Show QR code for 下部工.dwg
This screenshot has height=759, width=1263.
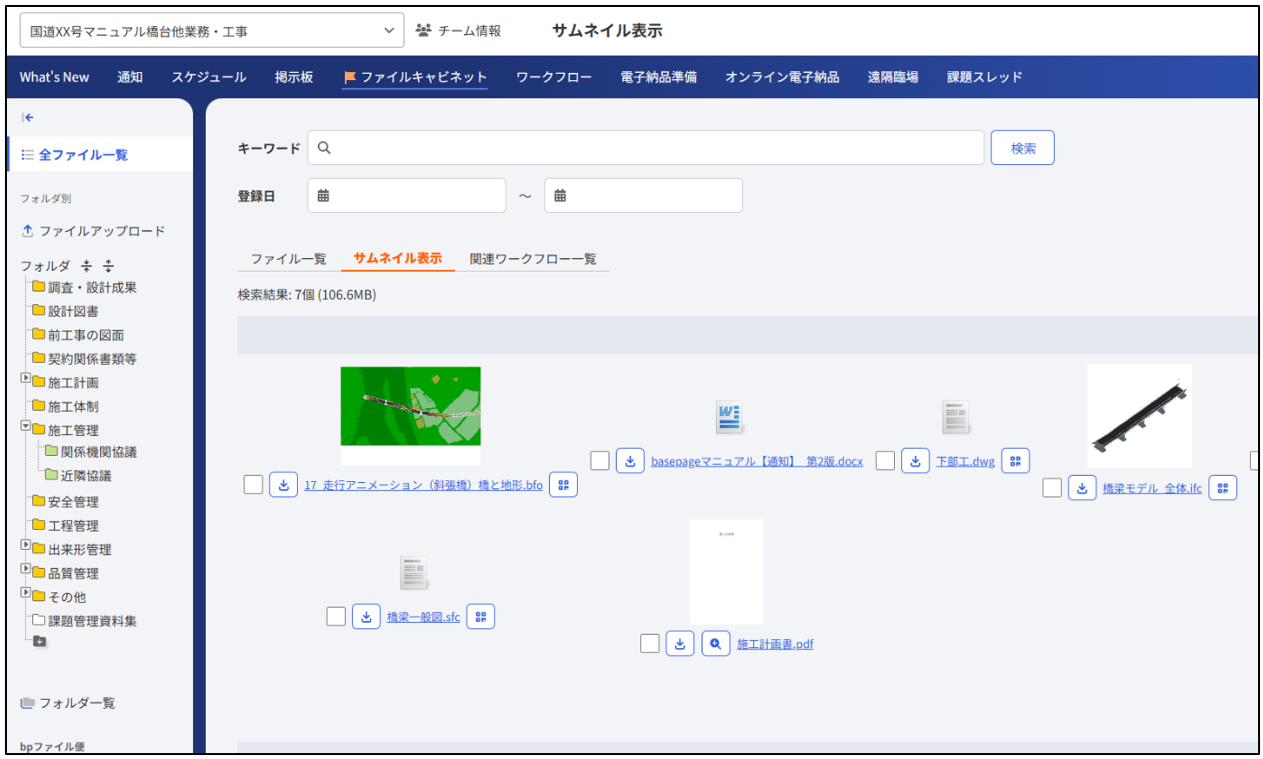click(1016, 461)
